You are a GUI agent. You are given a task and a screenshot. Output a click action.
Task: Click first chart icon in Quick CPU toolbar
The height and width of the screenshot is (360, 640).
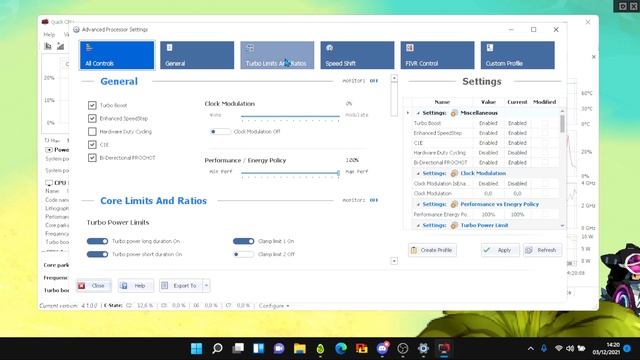pos(48,46)
